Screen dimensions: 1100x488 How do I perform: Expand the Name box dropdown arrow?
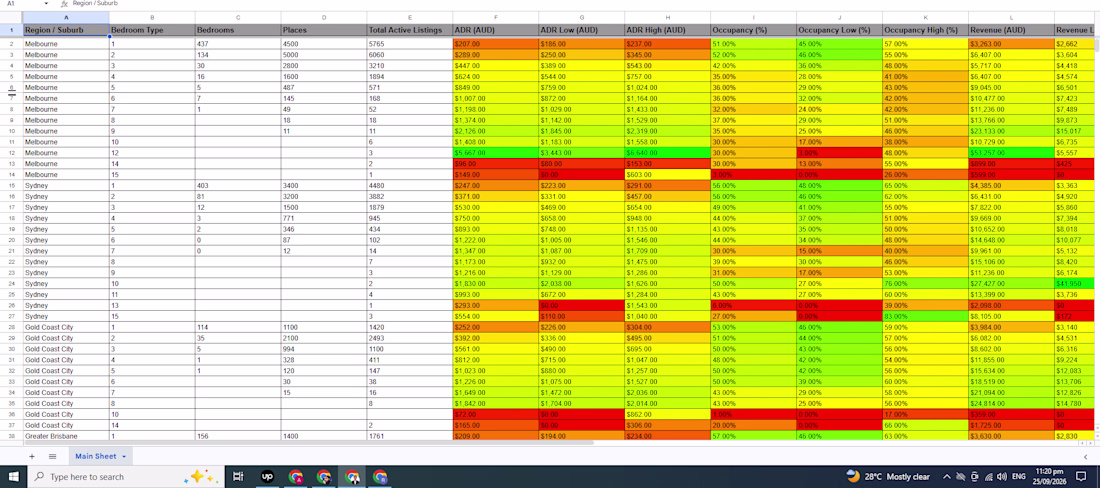(46, 4)
